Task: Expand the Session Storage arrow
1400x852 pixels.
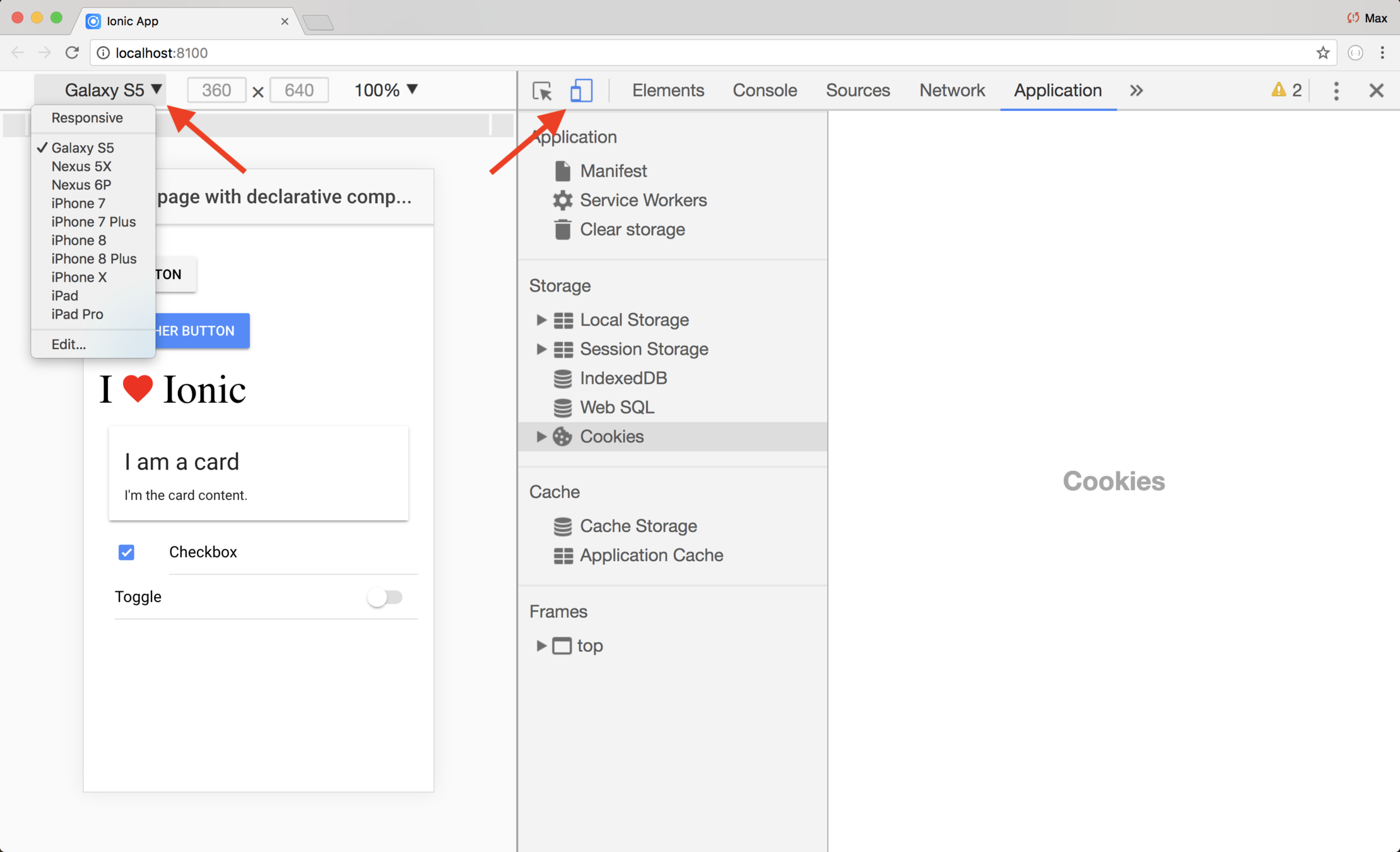Action: 541,349
